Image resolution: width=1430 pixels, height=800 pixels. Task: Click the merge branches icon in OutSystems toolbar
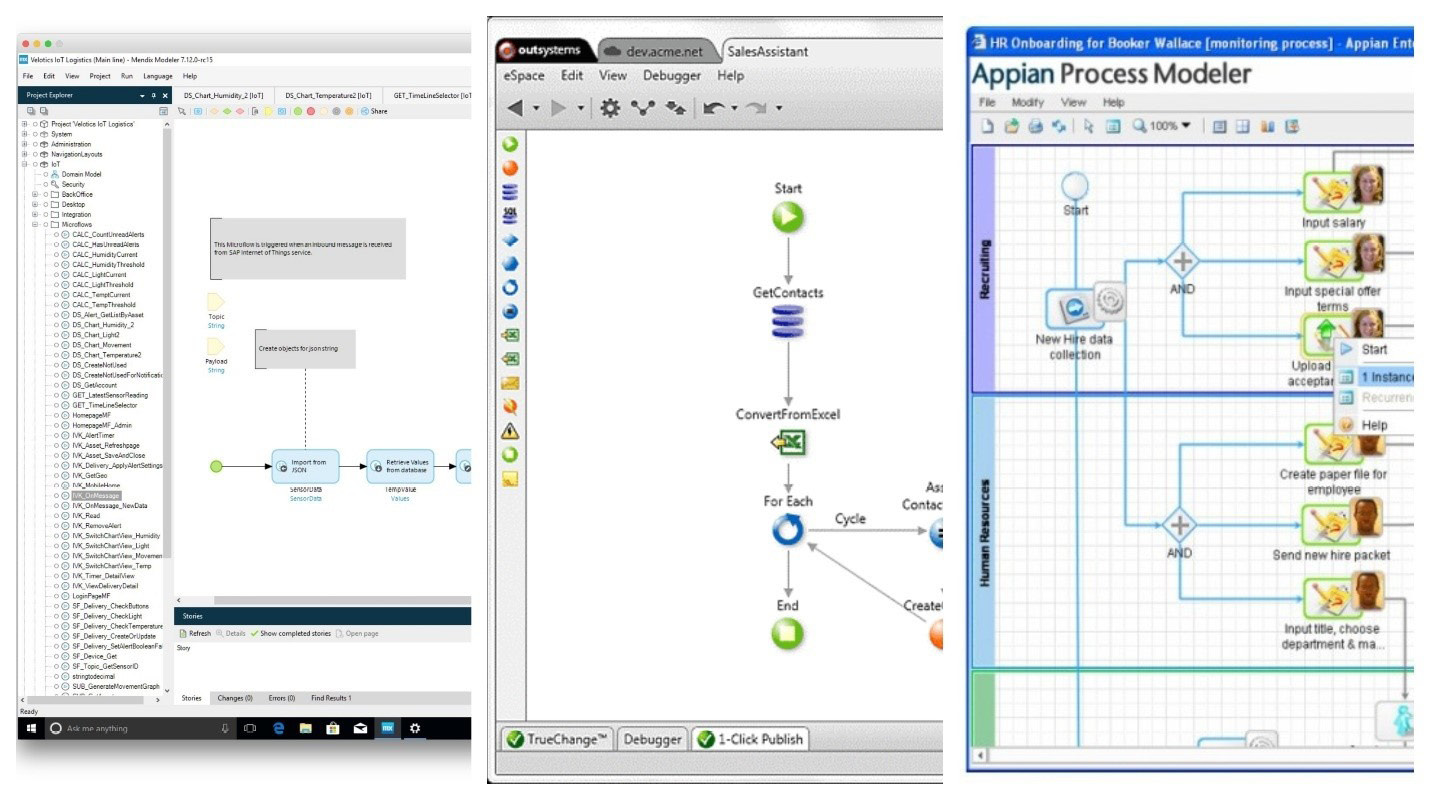[642, 108]
